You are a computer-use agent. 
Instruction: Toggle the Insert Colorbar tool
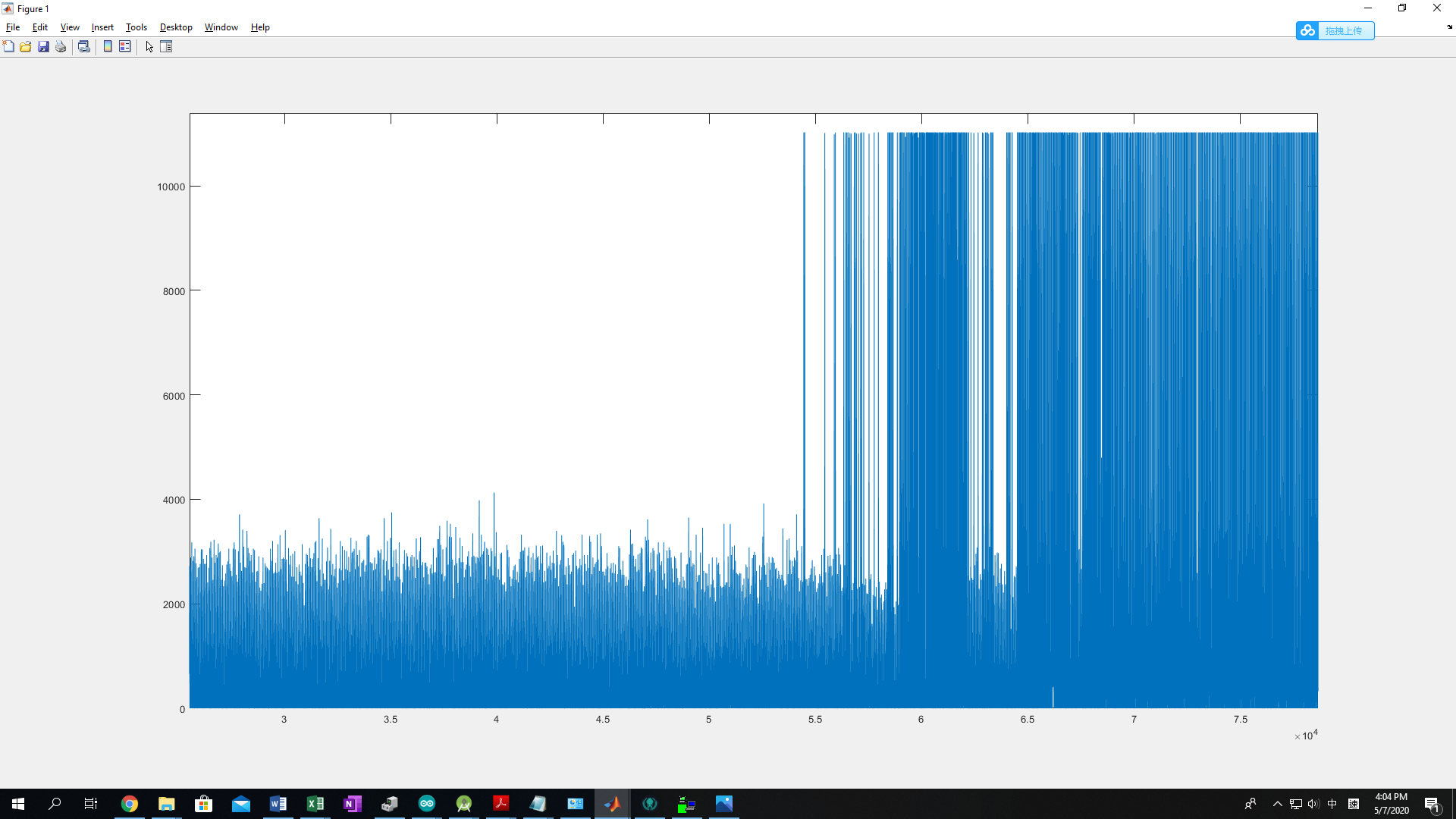click(x=108, y=47)
